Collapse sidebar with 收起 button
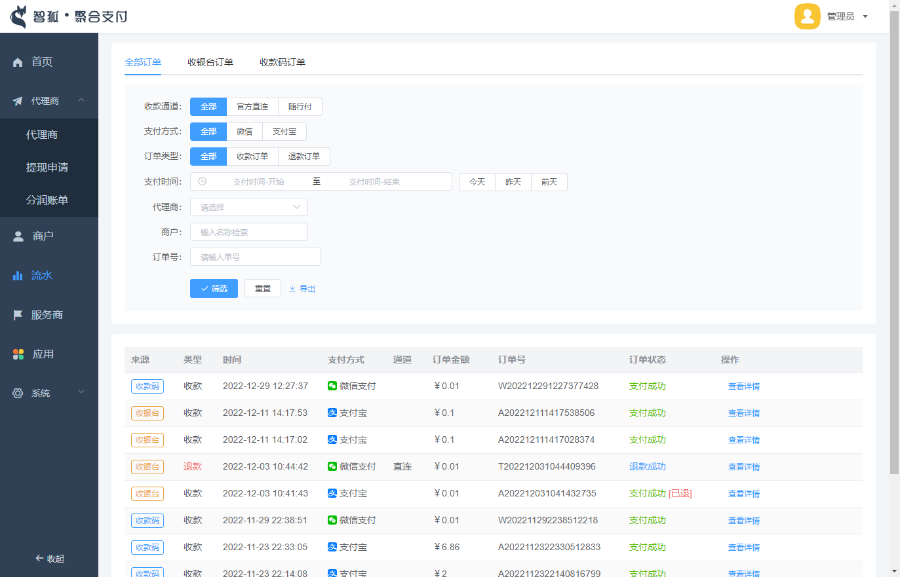 pyautogui.click(x=49, y=559)
